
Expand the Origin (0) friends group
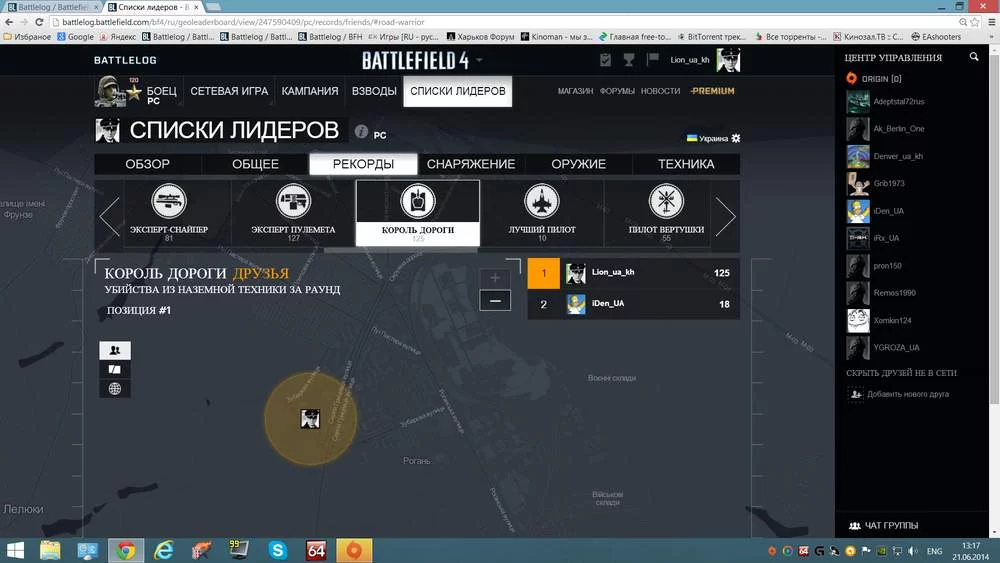coord(874,78)
